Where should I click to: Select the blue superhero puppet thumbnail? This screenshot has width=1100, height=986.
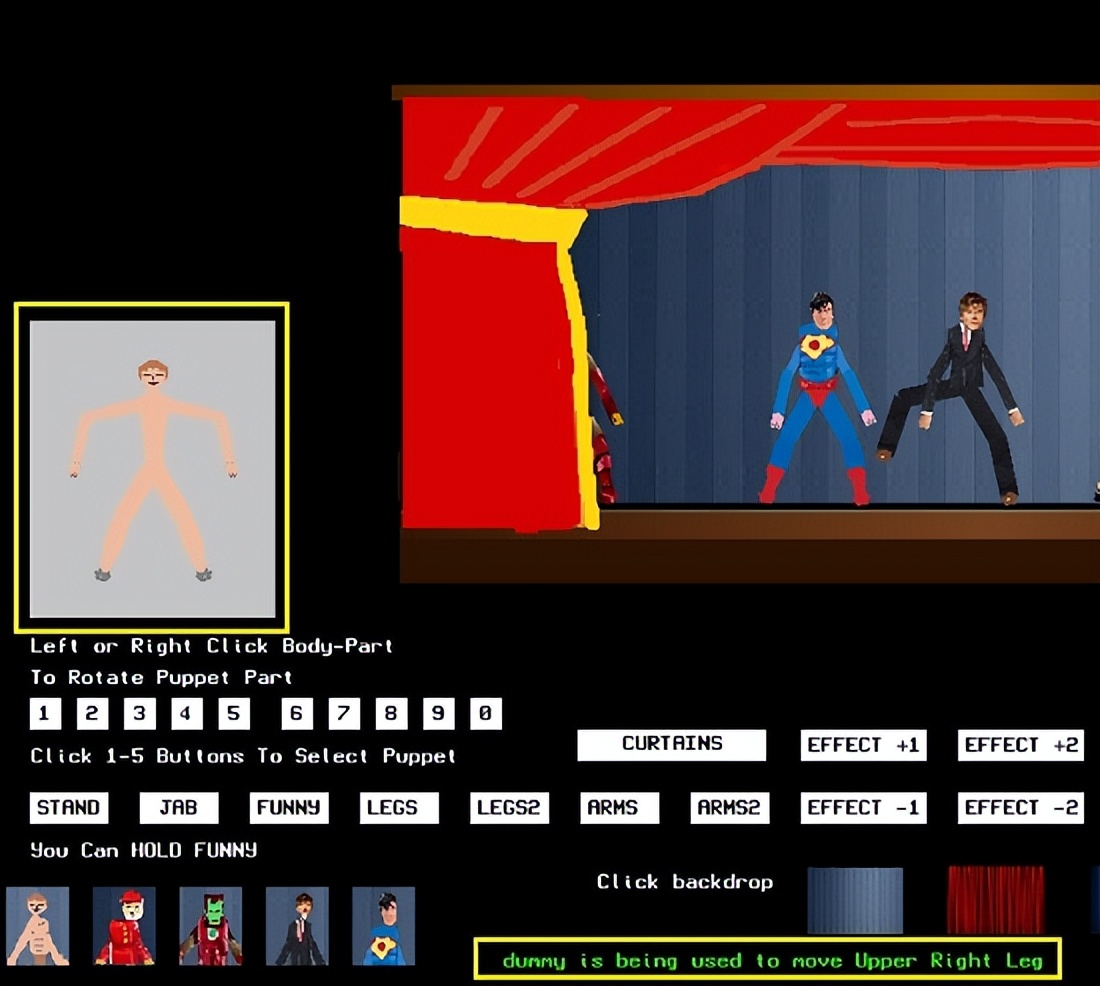383,926
